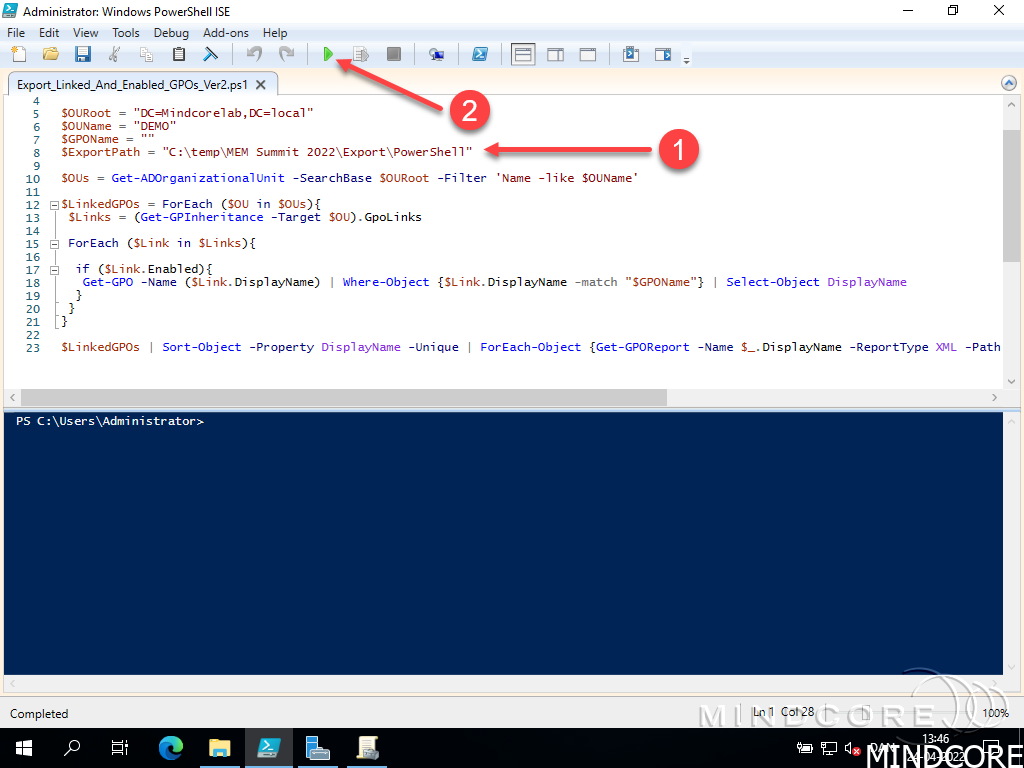Viewport: 1024px width, 768px height.
Task: Open a script using the folder icon
Action: point(50,55)
